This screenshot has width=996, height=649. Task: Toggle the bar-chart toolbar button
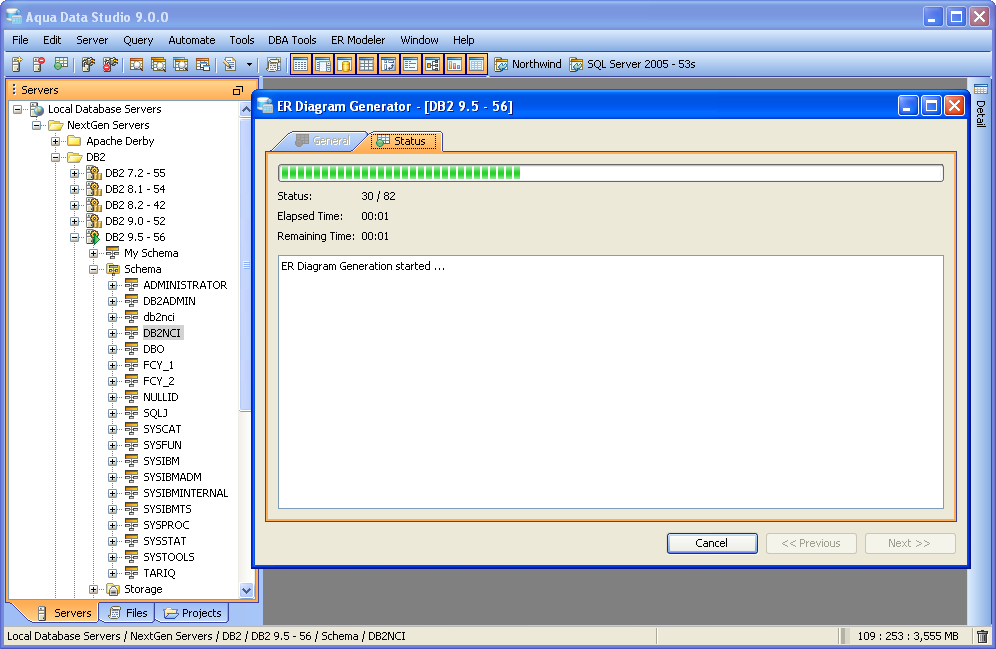pos(454,64)
